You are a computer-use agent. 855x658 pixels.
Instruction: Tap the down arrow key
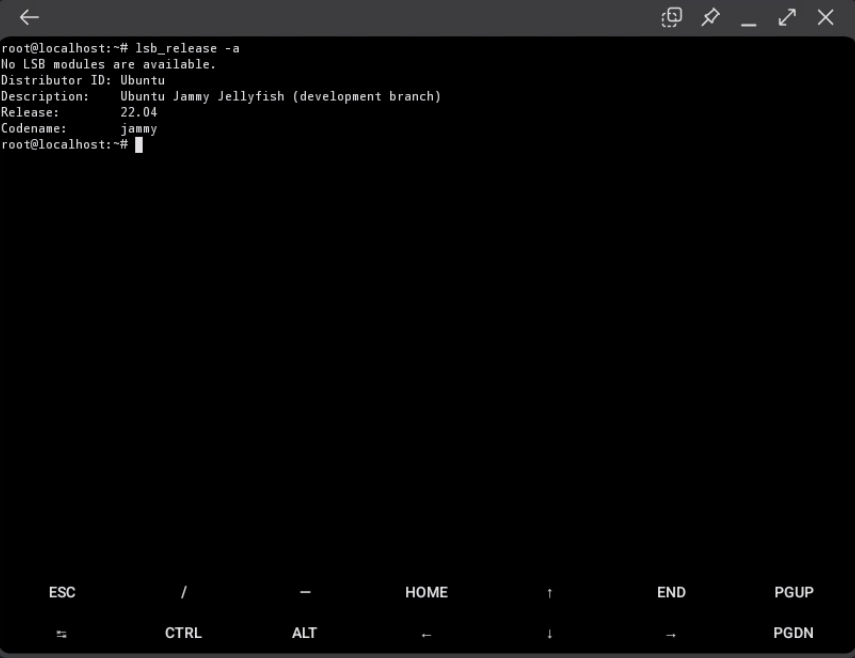[549, 633]
